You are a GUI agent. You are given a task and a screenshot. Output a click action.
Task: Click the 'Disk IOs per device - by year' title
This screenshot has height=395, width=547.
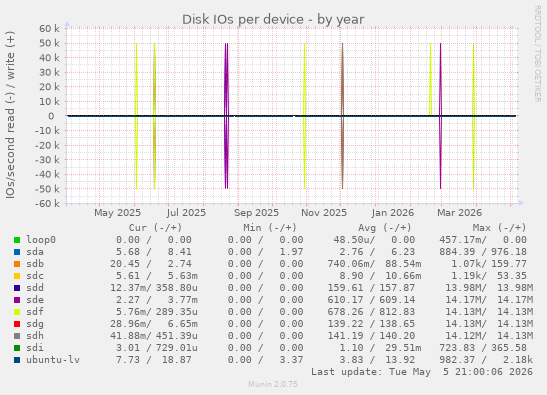click(x=273, y=20)
